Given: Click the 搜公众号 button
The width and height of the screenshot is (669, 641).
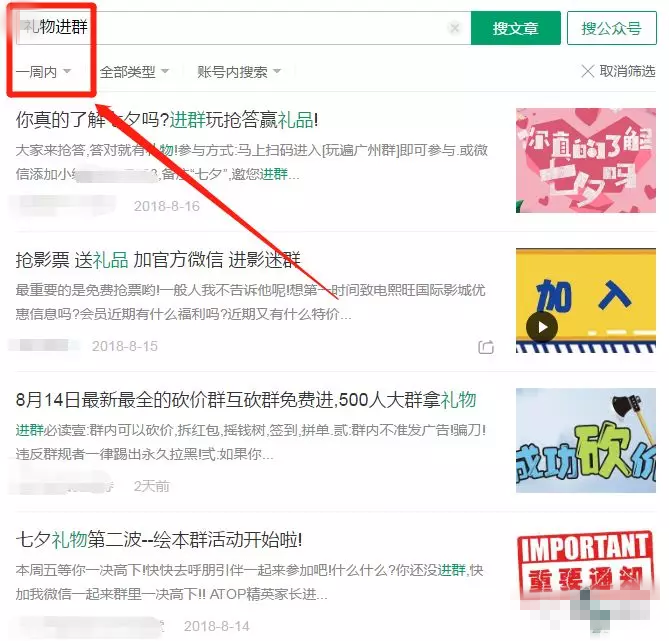Looking at the screenshot, I should (611, 28).
